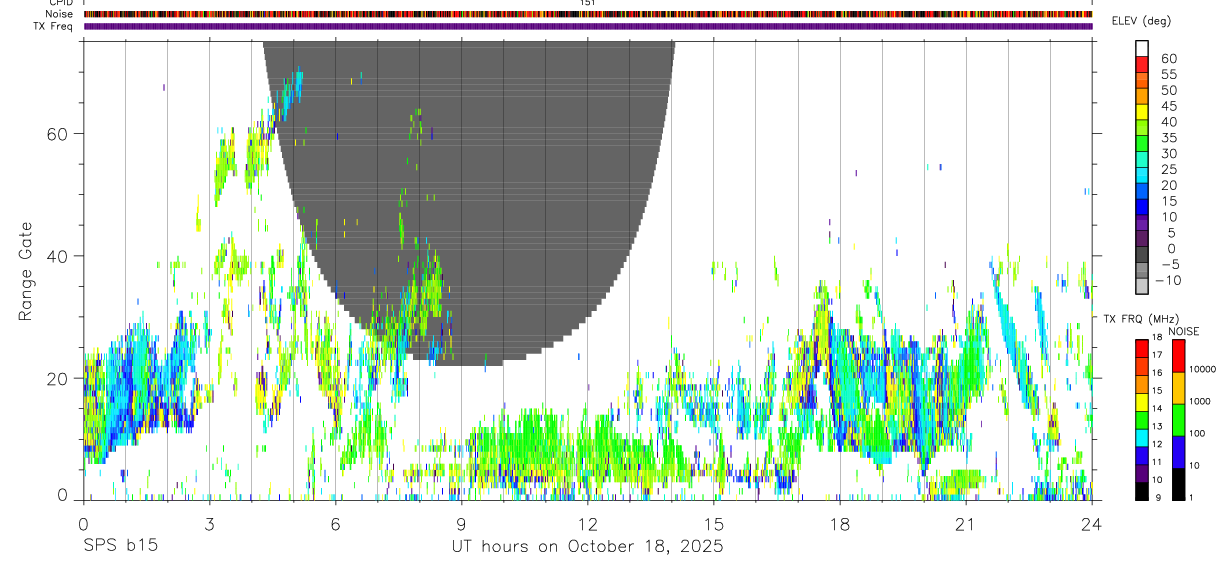
Task: Click the 24 tick on UT hours axis
Action: point(1092,523)
